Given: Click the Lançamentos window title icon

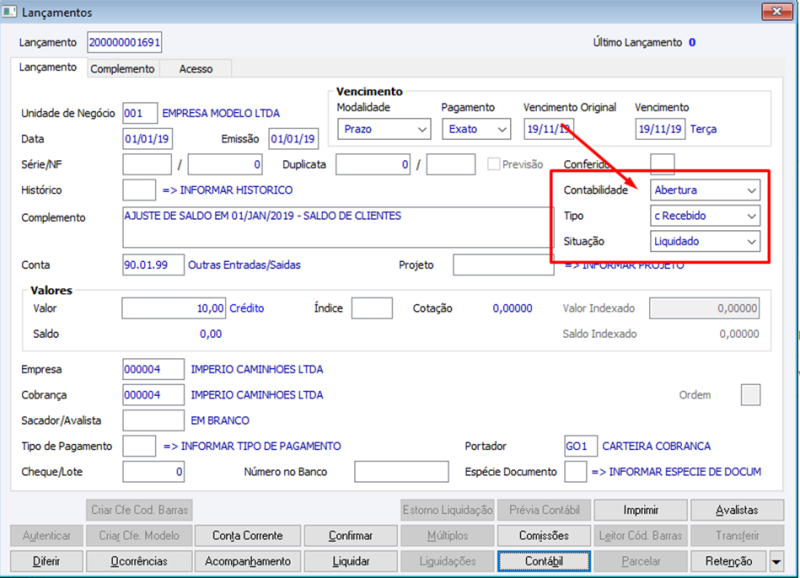Looking at the screenshot, I should pyautogui.click(x=9, y=11).
